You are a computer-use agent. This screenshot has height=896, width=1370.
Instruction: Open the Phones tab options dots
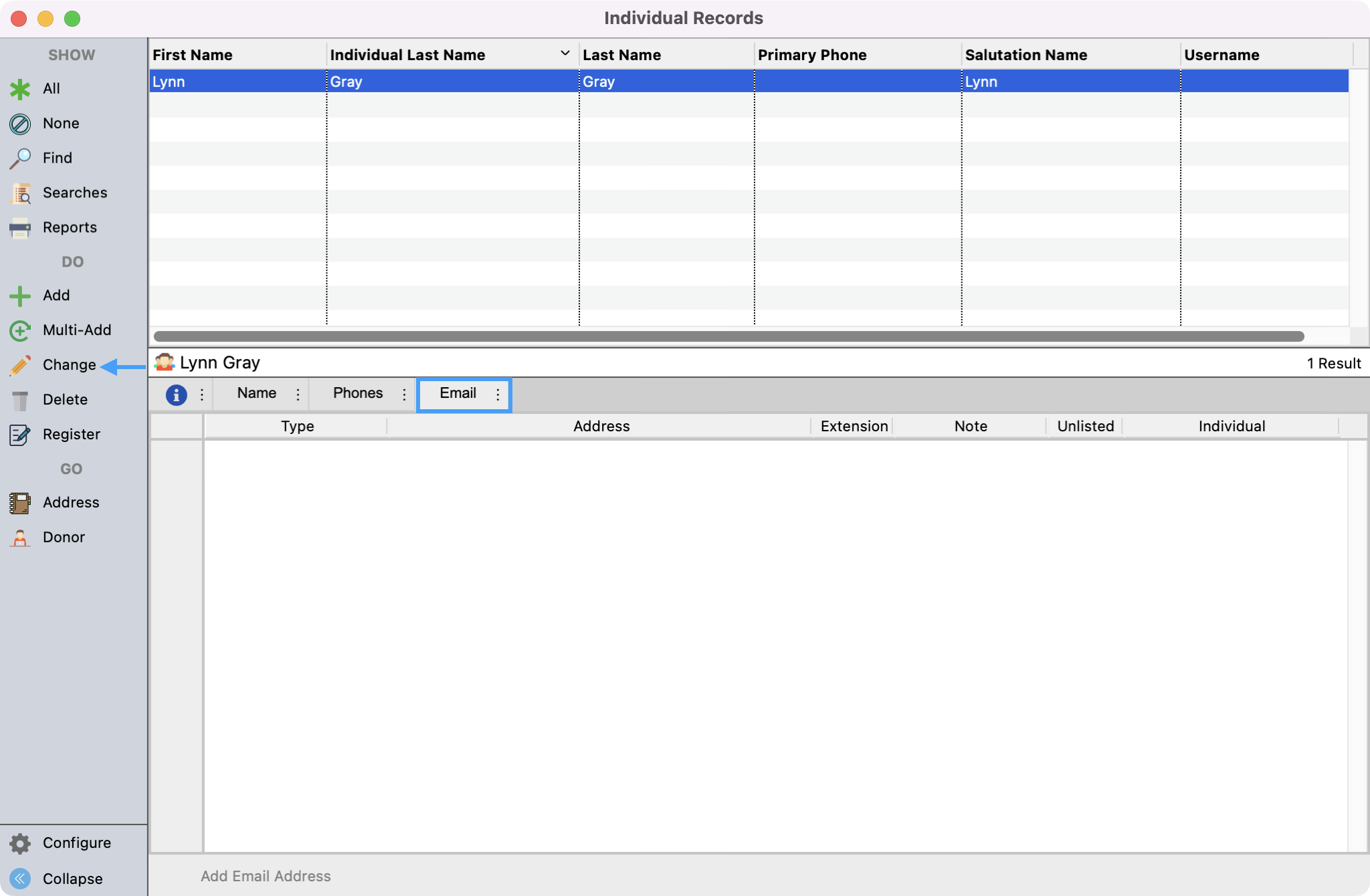pos(404,395)
